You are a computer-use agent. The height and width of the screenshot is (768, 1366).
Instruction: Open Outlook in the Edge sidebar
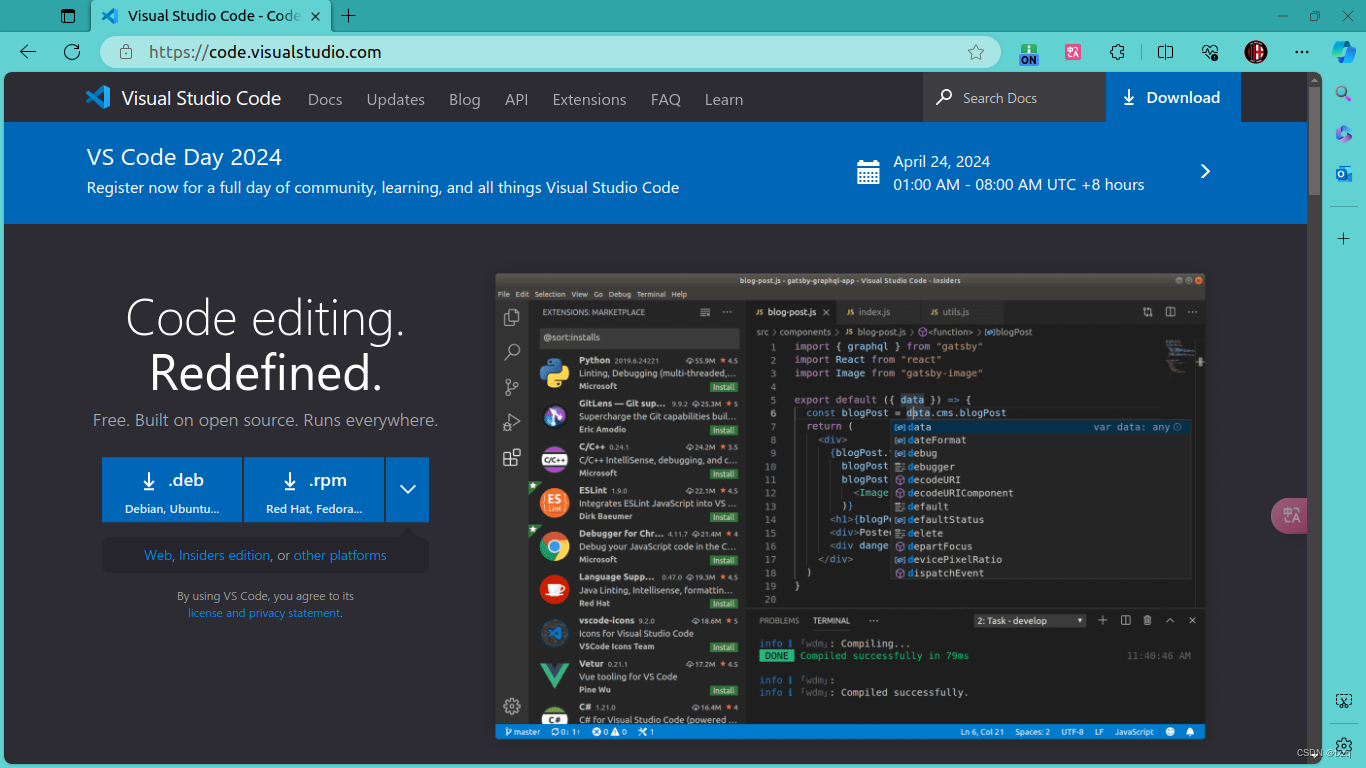pyautogui.click(x=1344, y=174)
